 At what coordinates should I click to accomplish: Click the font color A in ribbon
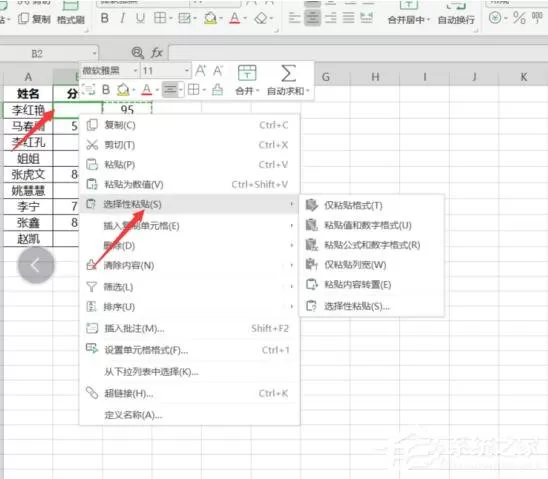pos(235,18)
